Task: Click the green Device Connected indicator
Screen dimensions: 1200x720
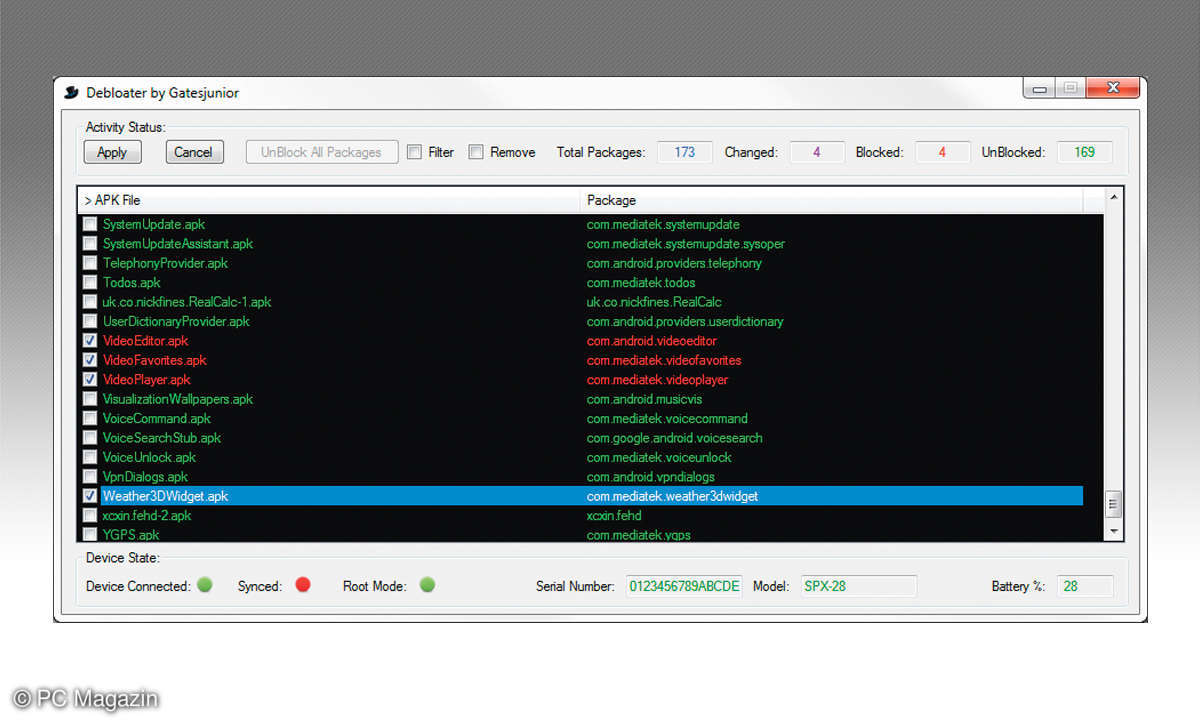Action: click(x=205, y=585)
